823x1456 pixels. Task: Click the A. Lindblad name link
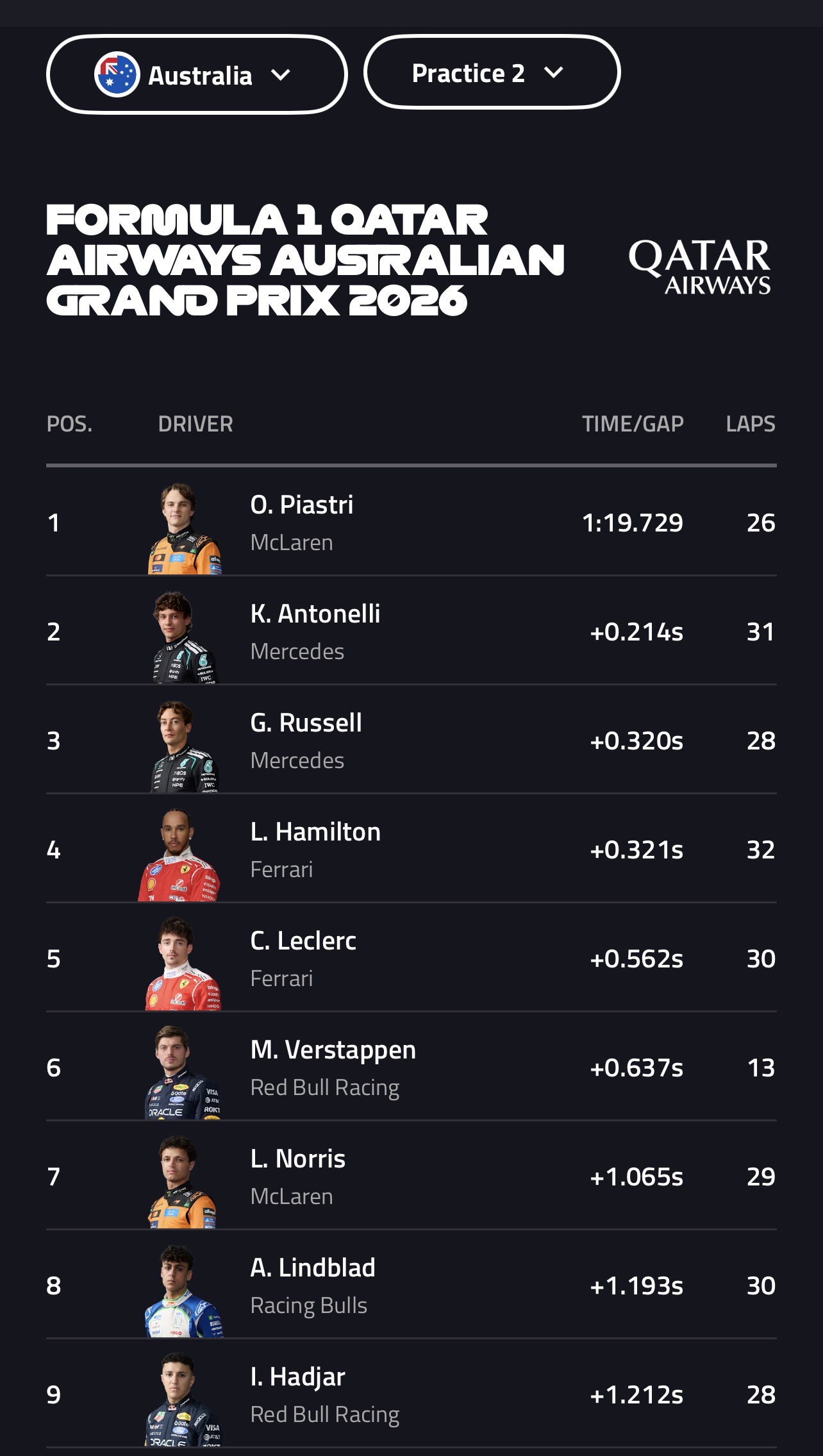tap(313, 1268)
